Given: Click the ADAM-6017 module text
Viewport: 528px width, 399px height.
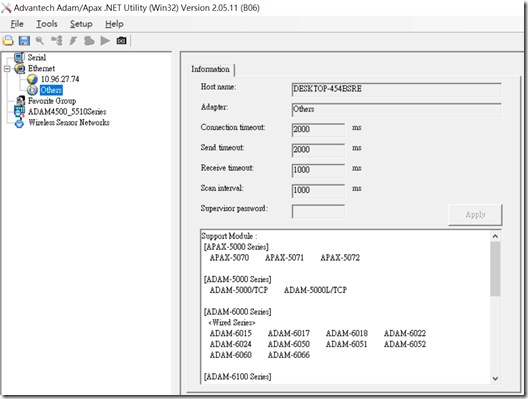Looking at the screenshot, I should (289, 333).
